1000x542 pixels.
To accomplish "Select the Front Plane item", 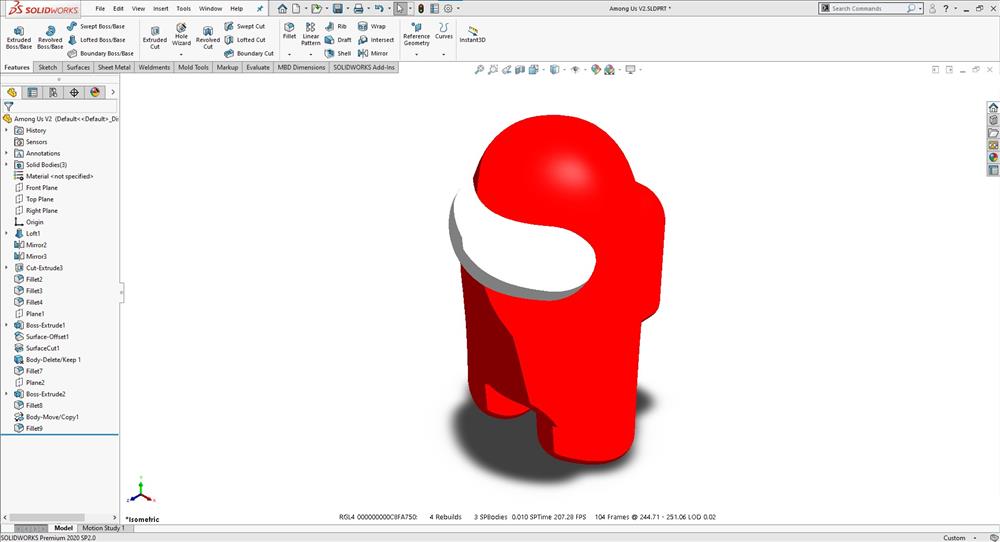I will coord(36,187).
